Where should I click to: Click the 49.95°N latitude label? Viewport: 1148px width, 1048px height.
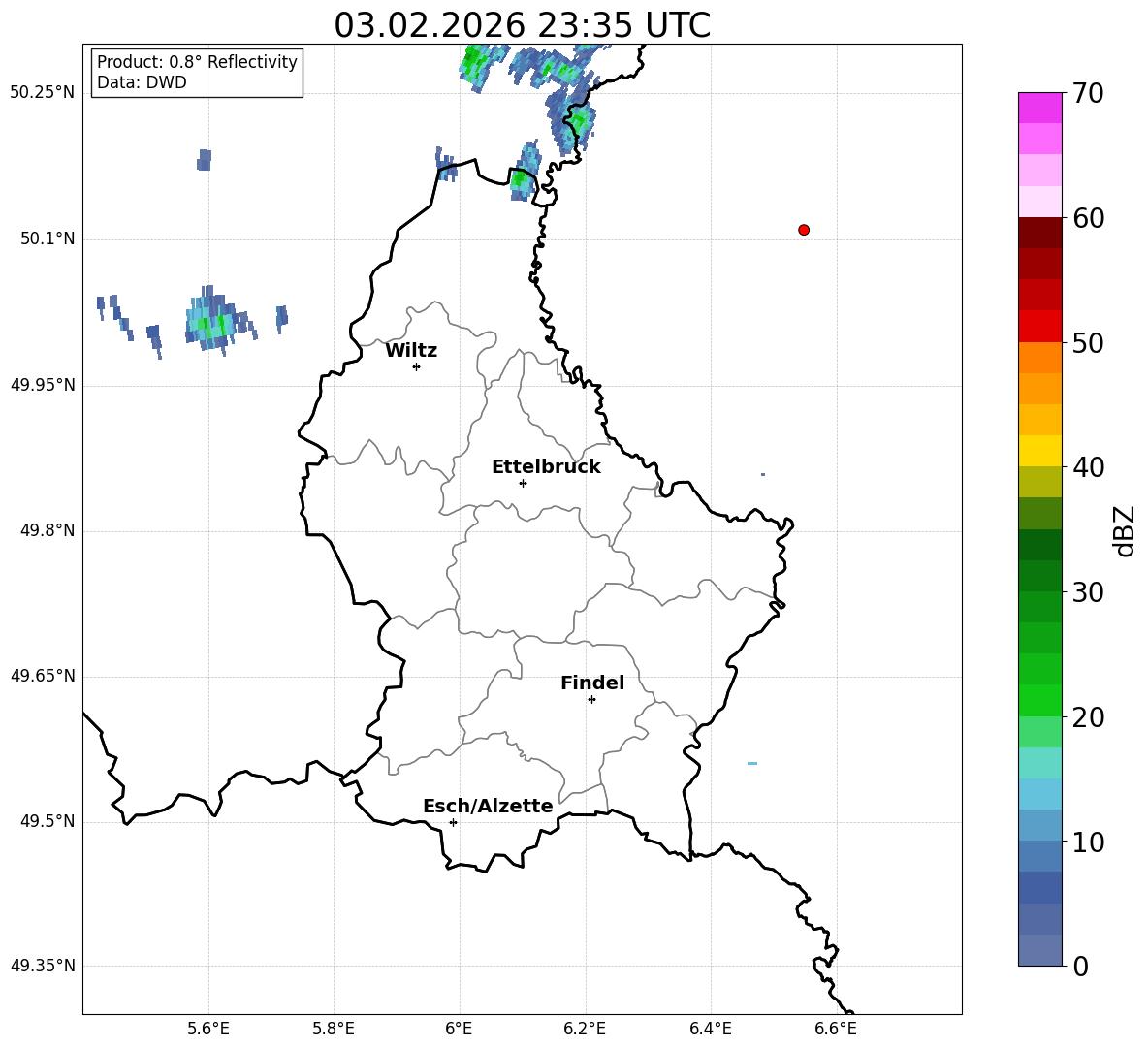(43, 385)
